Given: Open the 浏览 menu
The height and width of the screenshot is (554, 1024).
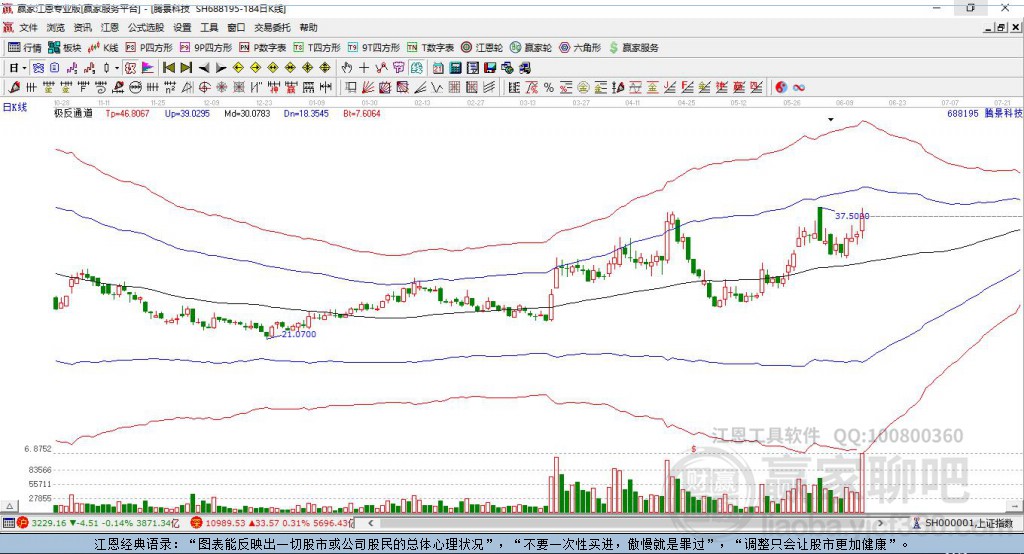Looking at the screenshot, I should [x=56, y=27].
